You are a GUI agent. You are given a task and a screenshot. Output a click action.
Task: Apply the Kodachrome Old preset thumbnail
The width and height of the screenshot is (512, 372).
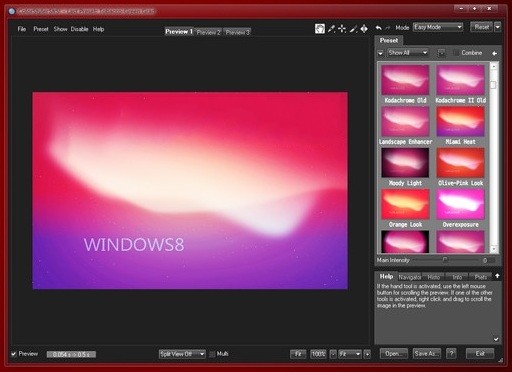click(405, 80)
